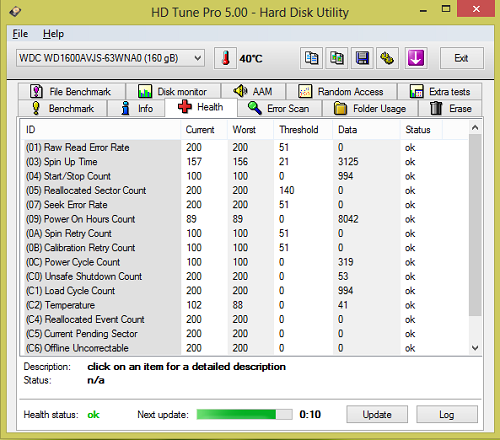Click the 3125 spin up data value

click(x=348, y=162)
